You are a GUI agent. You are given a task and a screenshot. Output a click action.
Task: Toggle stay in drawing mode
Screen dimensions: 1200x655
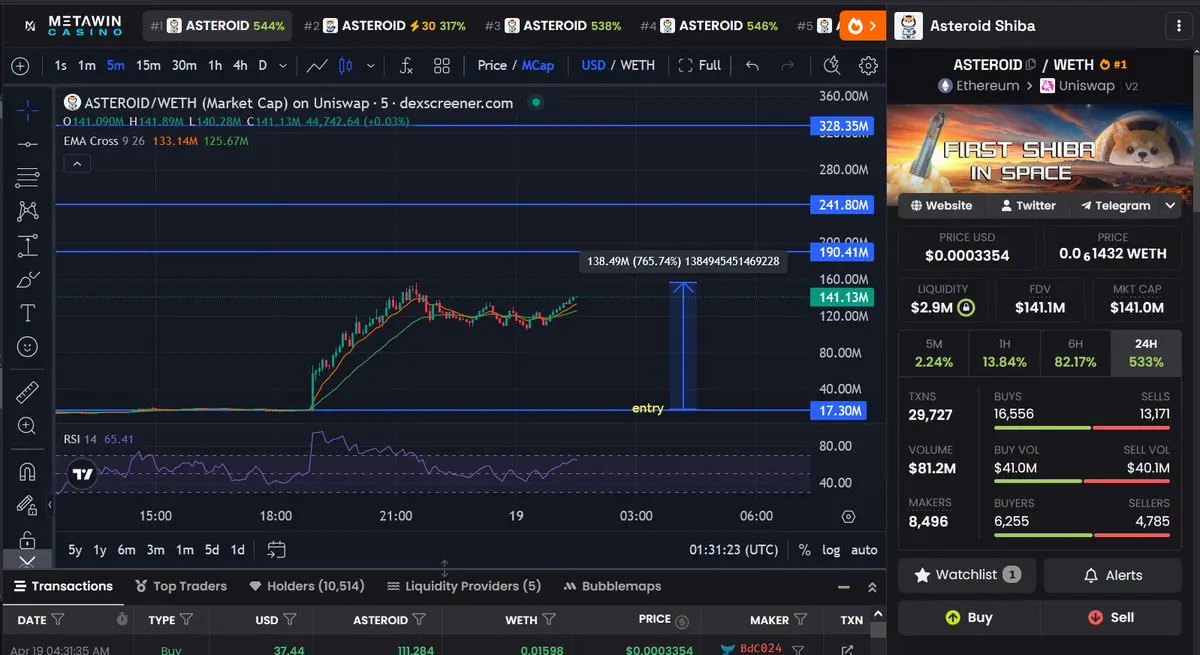coord(28,505)
